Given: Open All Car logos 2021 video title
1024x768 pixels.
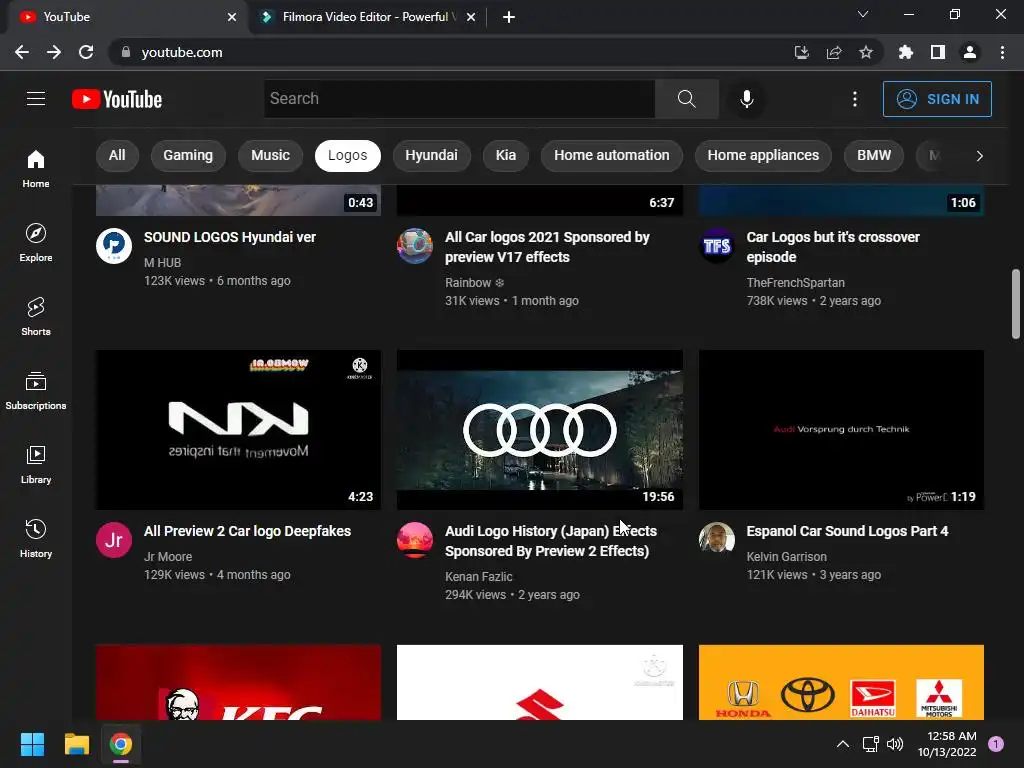Looking at the screenshot, I should (x=547, y=247).
